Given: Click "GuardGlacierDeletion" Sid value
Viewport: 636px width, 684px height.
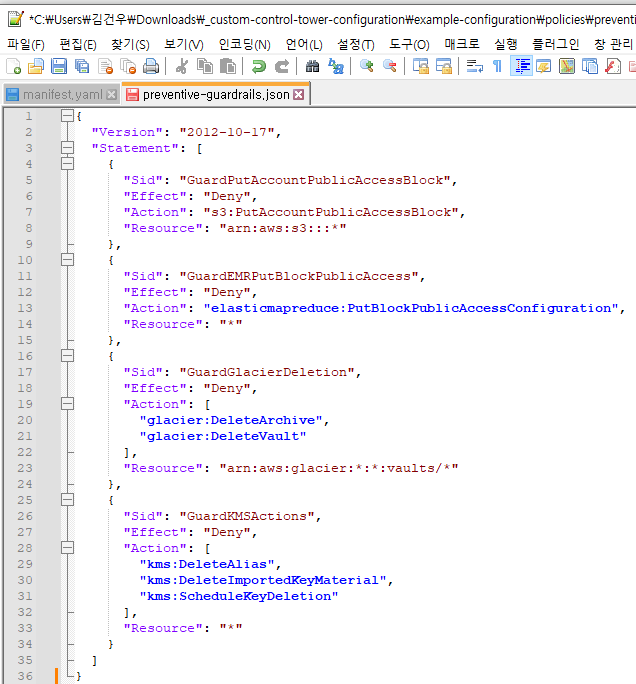Looking at the screenshot, I should (x=267, y=372).
